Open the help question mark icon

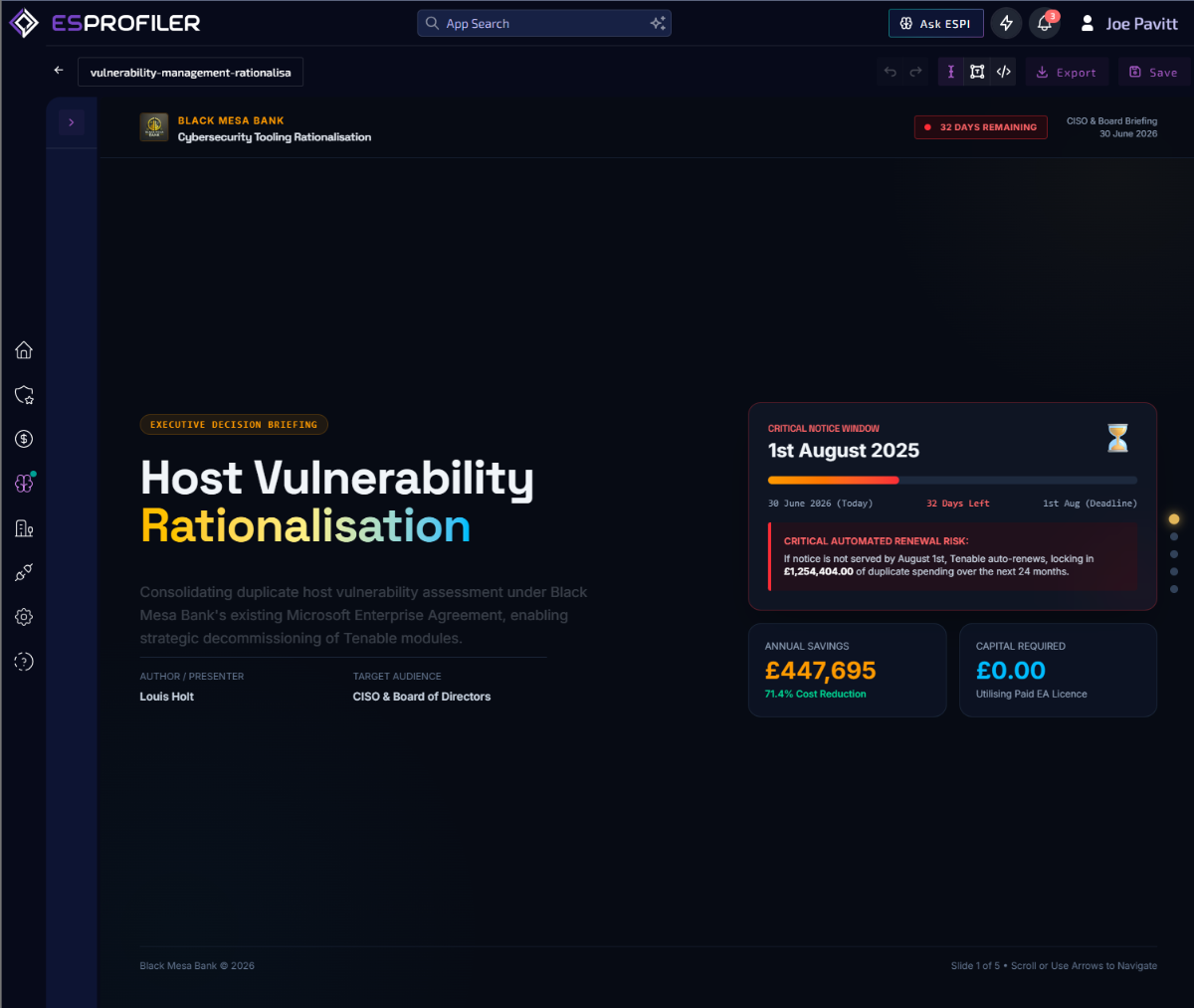pos(24,662)
